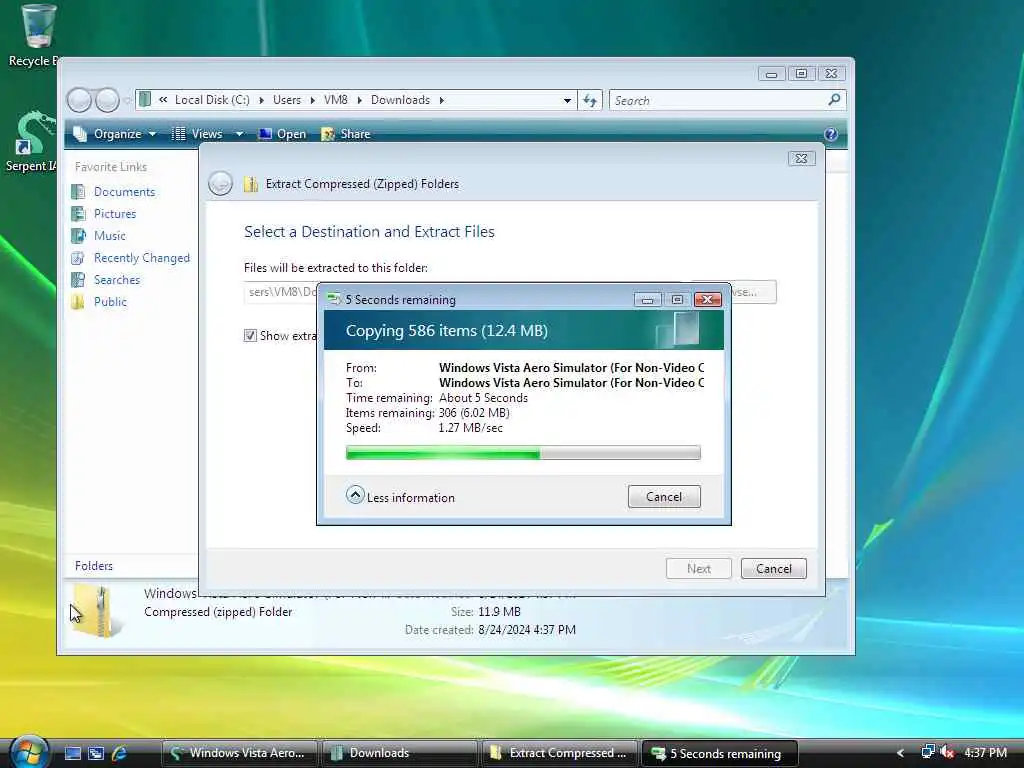
Task: Click the Searches favorite link icon
Action: point(78,280)
